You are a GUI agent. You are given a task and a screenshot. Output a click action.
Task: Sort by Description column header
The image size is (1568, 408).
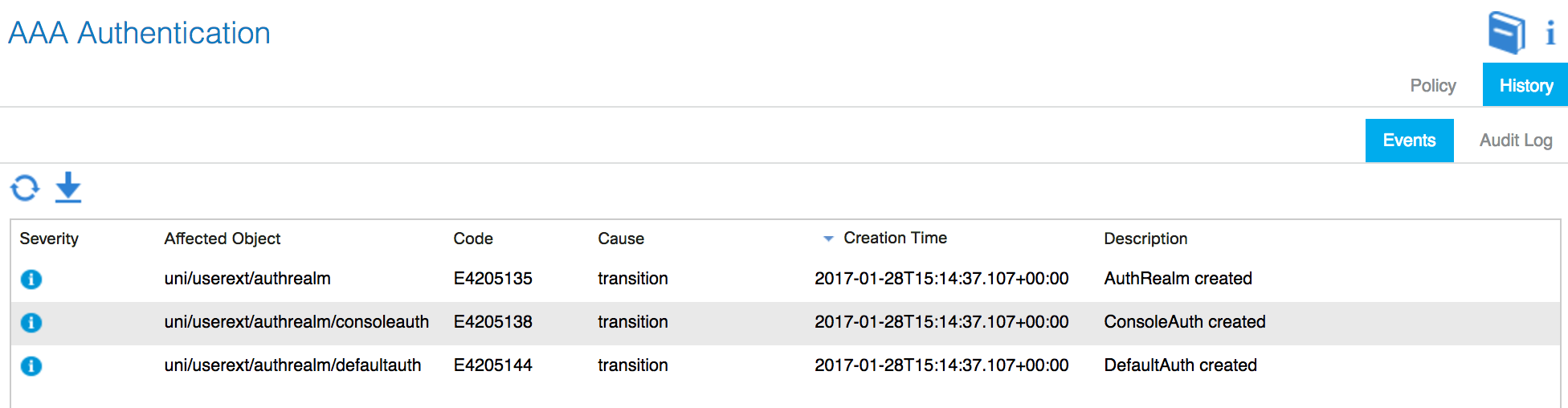click(1145, 239)
